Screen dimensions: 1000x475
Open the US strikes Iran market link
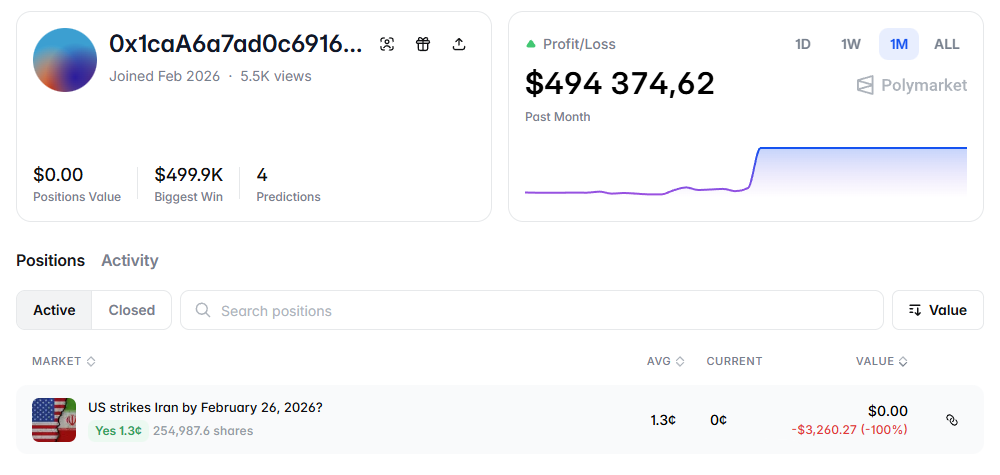click(x=205, y=407)
